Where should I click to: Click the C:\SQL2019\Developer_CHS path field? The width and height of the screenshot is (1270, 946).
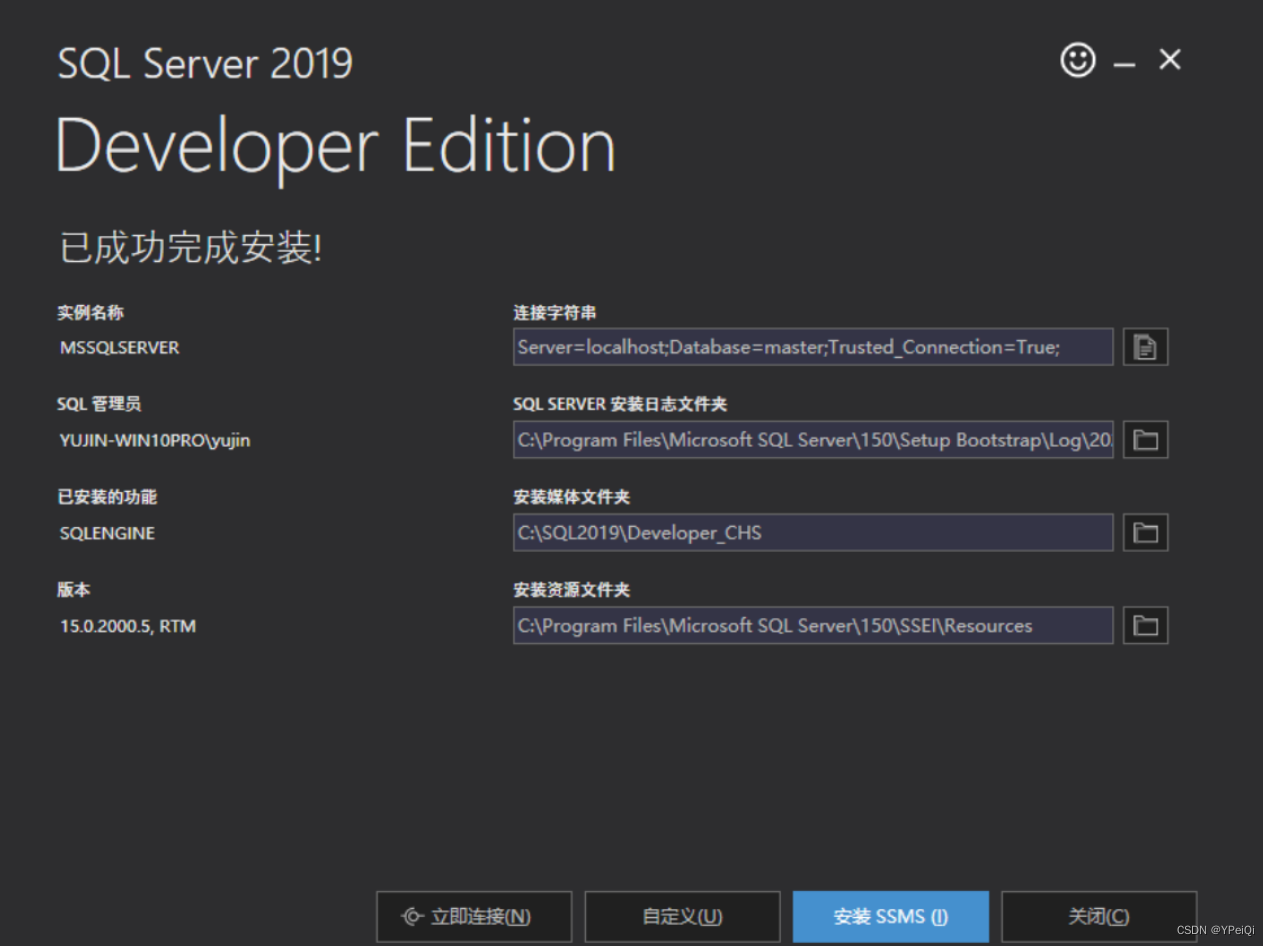point(813,532)
